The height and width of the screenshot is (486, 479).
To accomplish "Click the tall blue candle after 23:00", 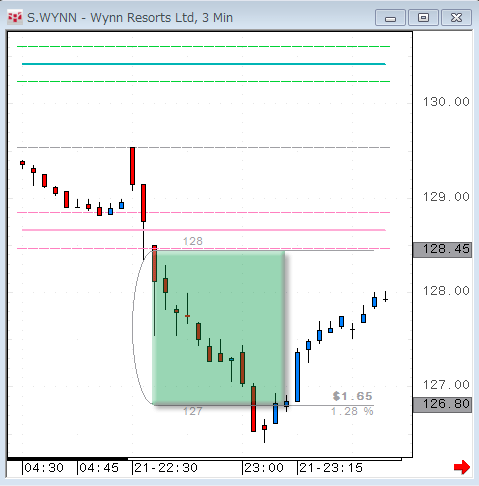I will tap(297, 377).
